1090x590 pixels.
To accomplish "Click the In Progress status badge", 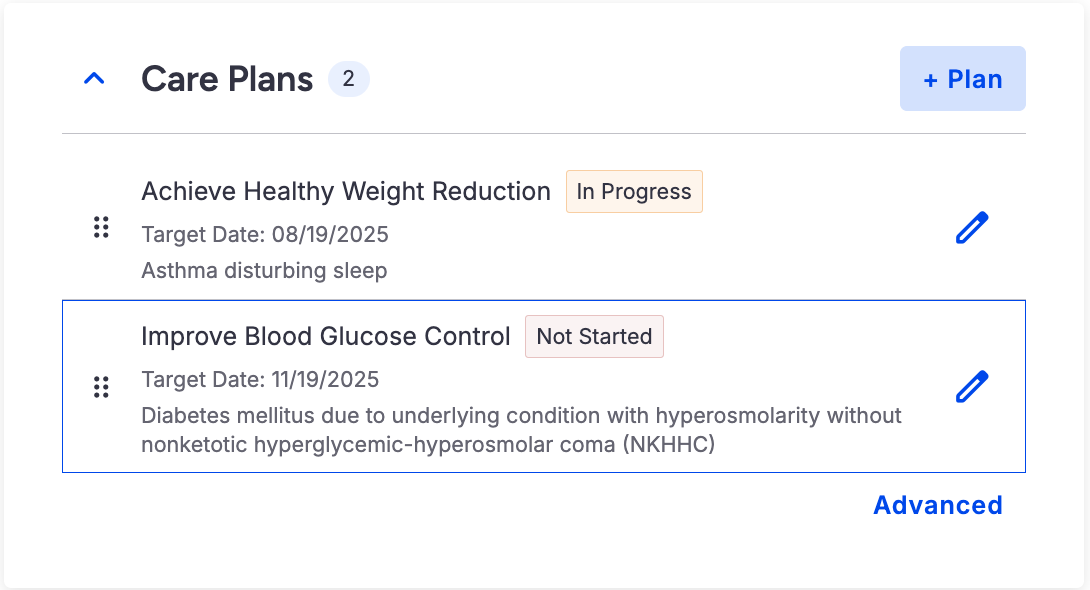I will coord(634,191).
